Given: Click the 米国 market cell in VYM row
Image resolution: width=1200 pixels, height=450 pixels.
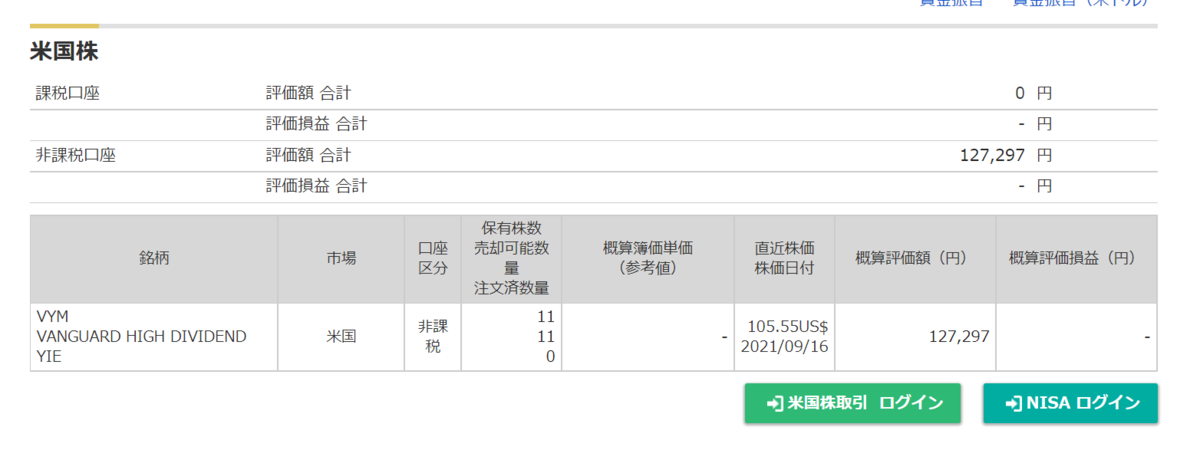Looking at the screenshot, I should click(x=341, y=337).
